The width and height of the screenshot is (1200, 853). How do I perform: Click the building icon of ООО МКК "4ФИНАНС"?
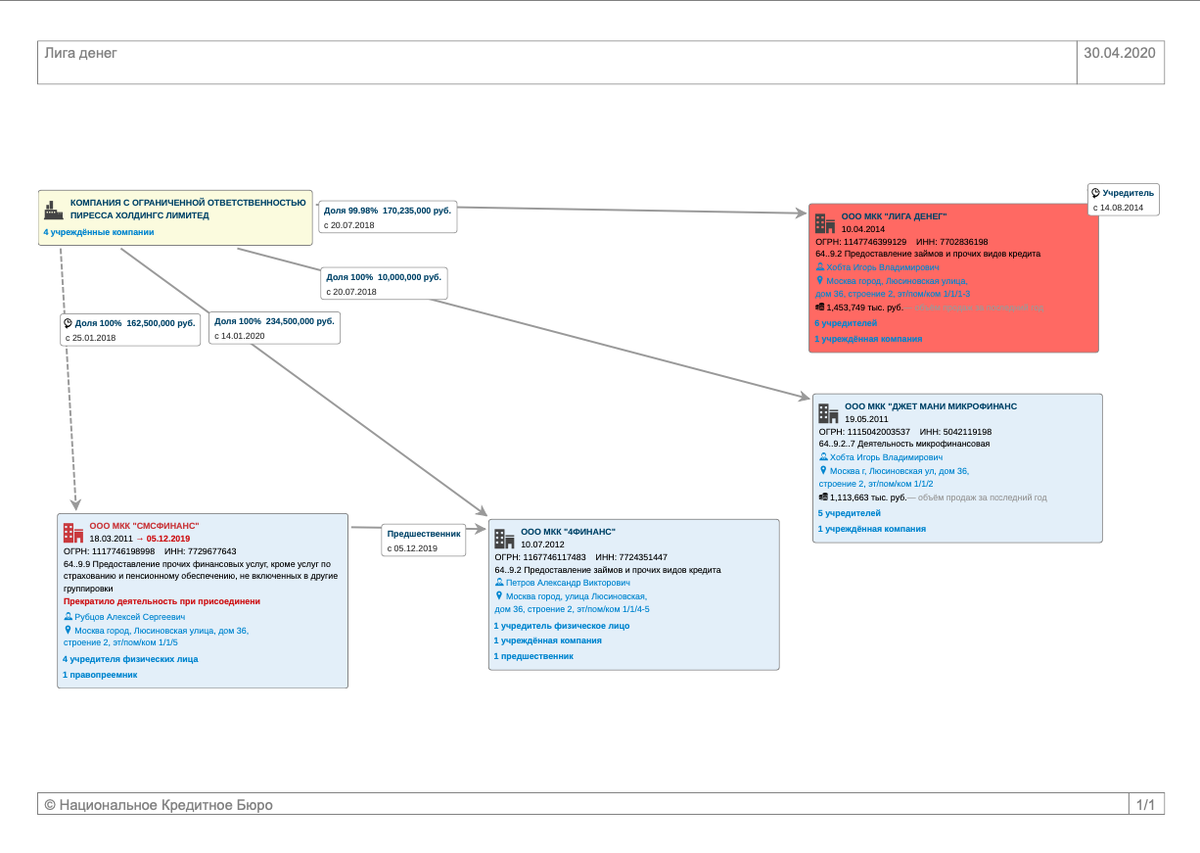pos(504,538)
